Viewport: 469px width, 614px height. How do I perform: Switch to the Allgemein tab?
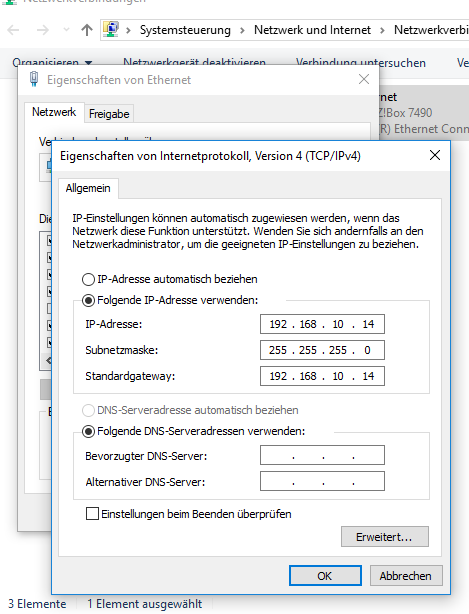pyautogui.click(x=88, y=188)
